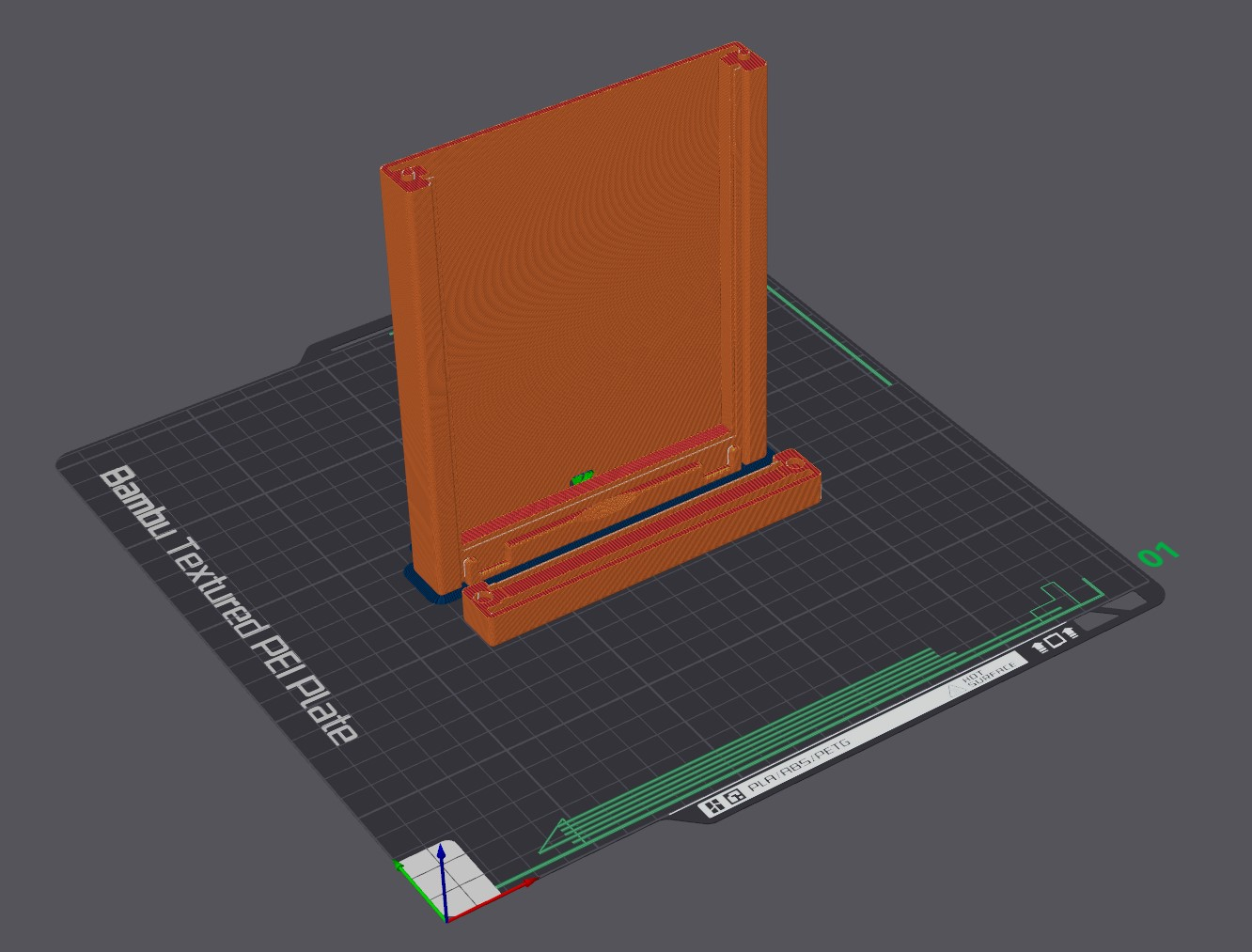The width and height of the screenshot is (1252, 952).
Task: Click the "Bambu Textured PEI Plate" label
Action: pyautogui.click(x=229, y=605)
